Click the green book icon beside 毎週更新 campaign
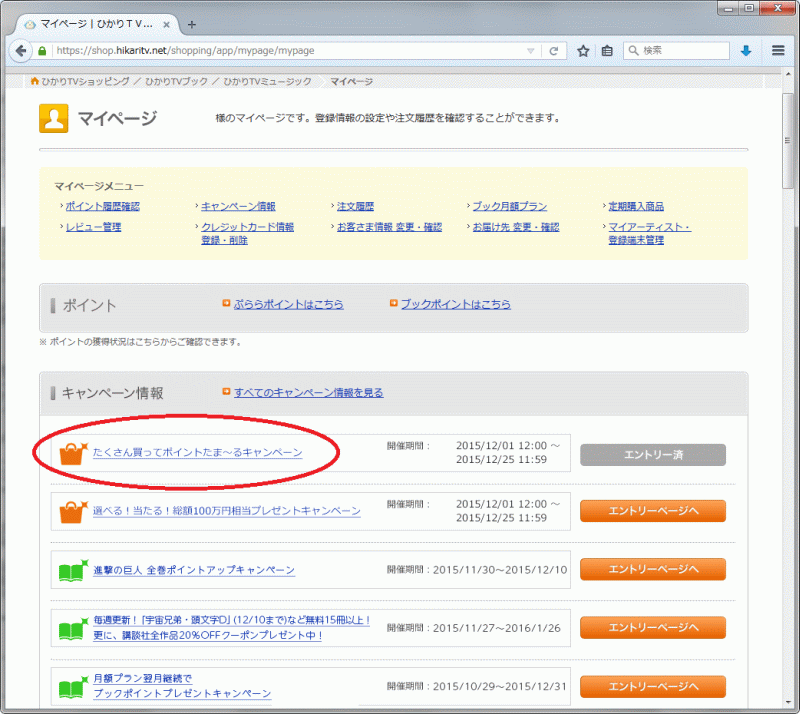Image resolution: width=800 pixels, height=714 pixels. 73,629
